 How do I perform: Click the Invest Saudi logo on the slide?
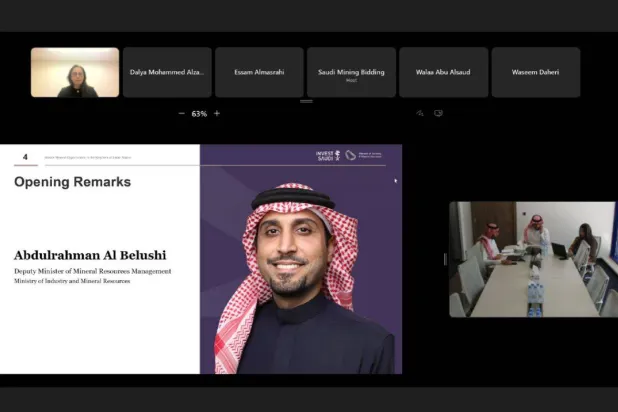point(328,155)
